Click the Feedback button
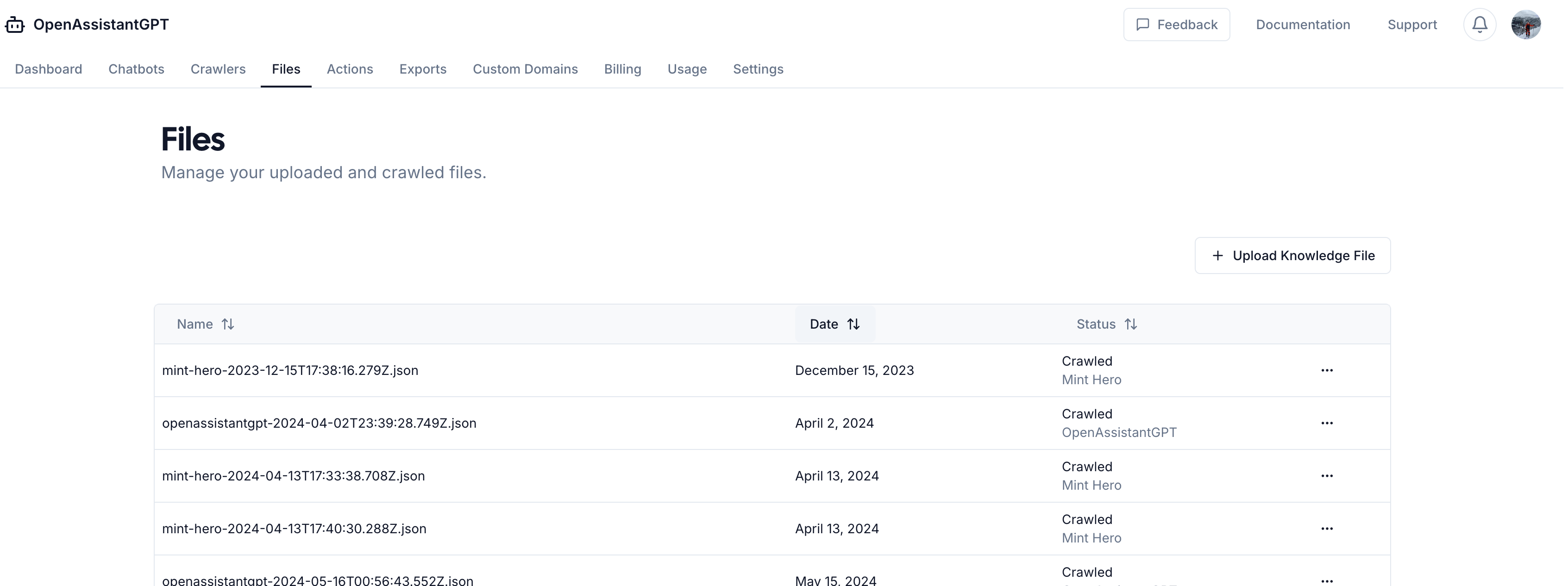1568x586 pixels. tap(1176, 25)
